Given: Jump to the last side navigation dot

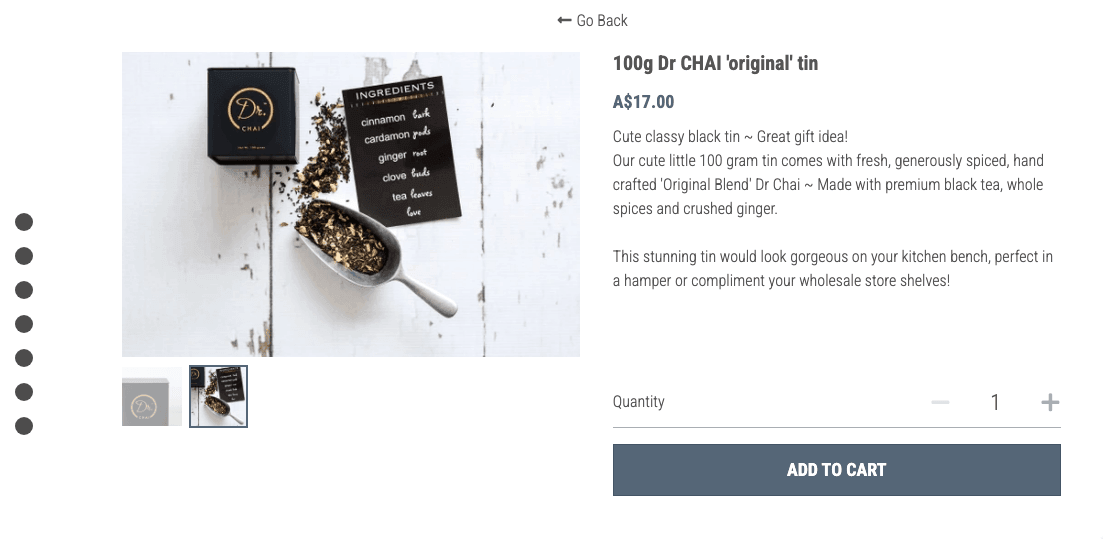Looking at the screenshot, I should [x=24, y=426].
